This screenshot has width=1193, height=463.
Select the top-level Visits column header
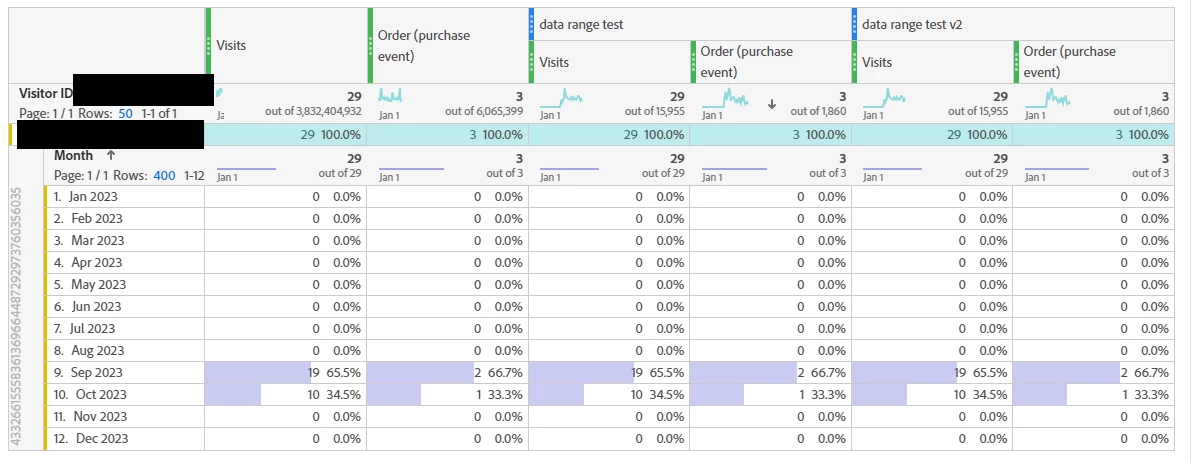(x=286, y=46)
